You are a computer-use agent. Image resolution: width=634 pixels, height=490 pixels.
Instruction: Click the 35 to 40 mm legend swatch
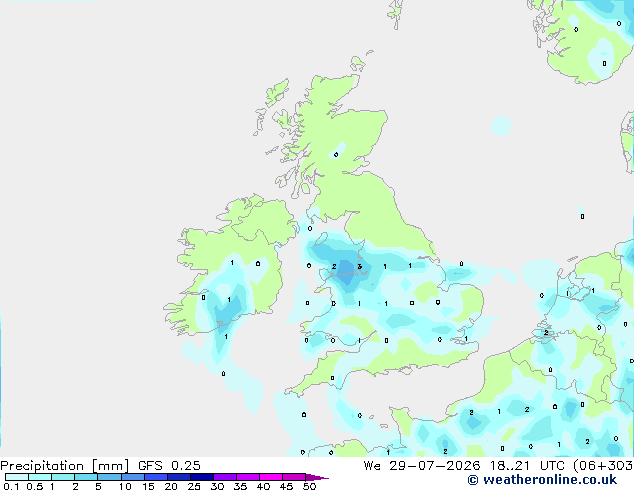tap(248, 477)
